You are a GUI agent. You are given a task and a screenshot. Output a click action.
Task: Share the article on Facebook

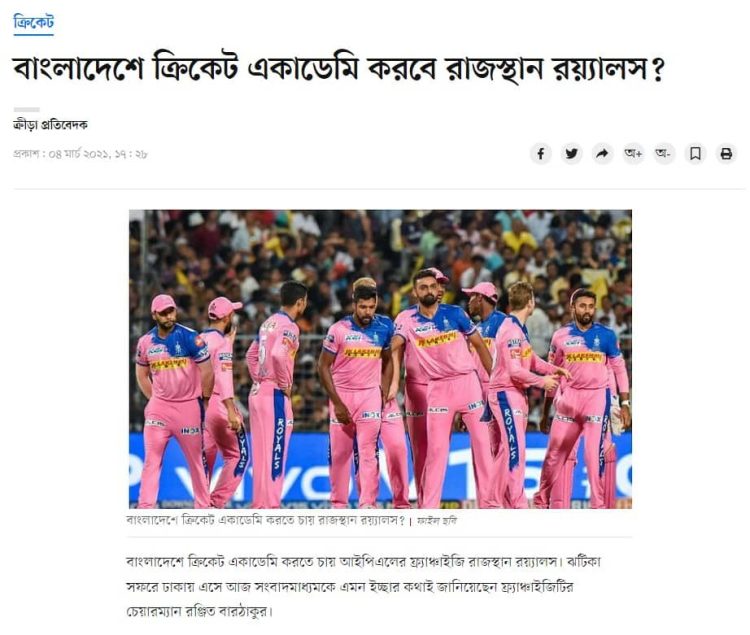[540, 153]
